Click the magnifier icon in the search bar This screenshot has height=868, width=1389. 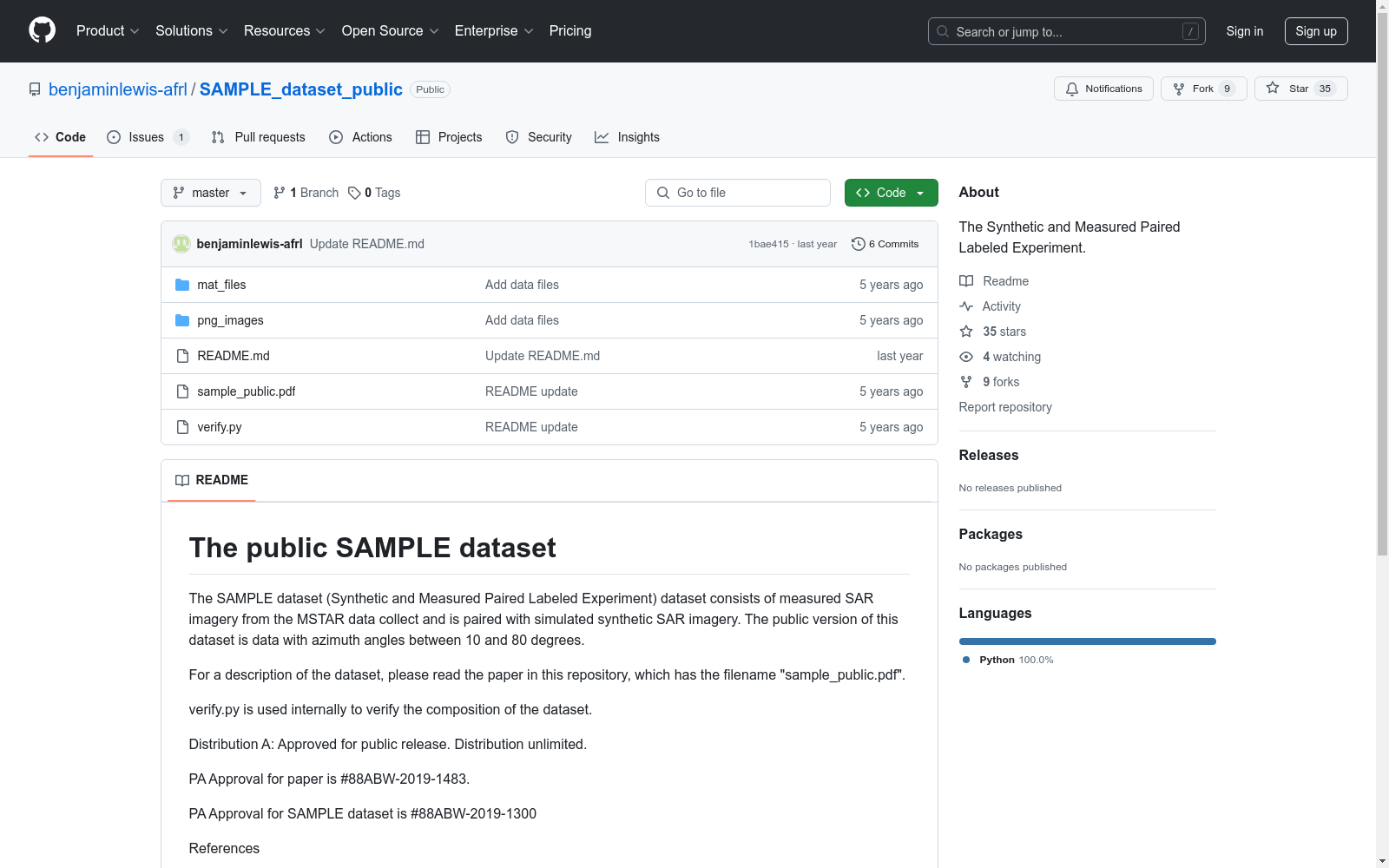click(943, 31)
